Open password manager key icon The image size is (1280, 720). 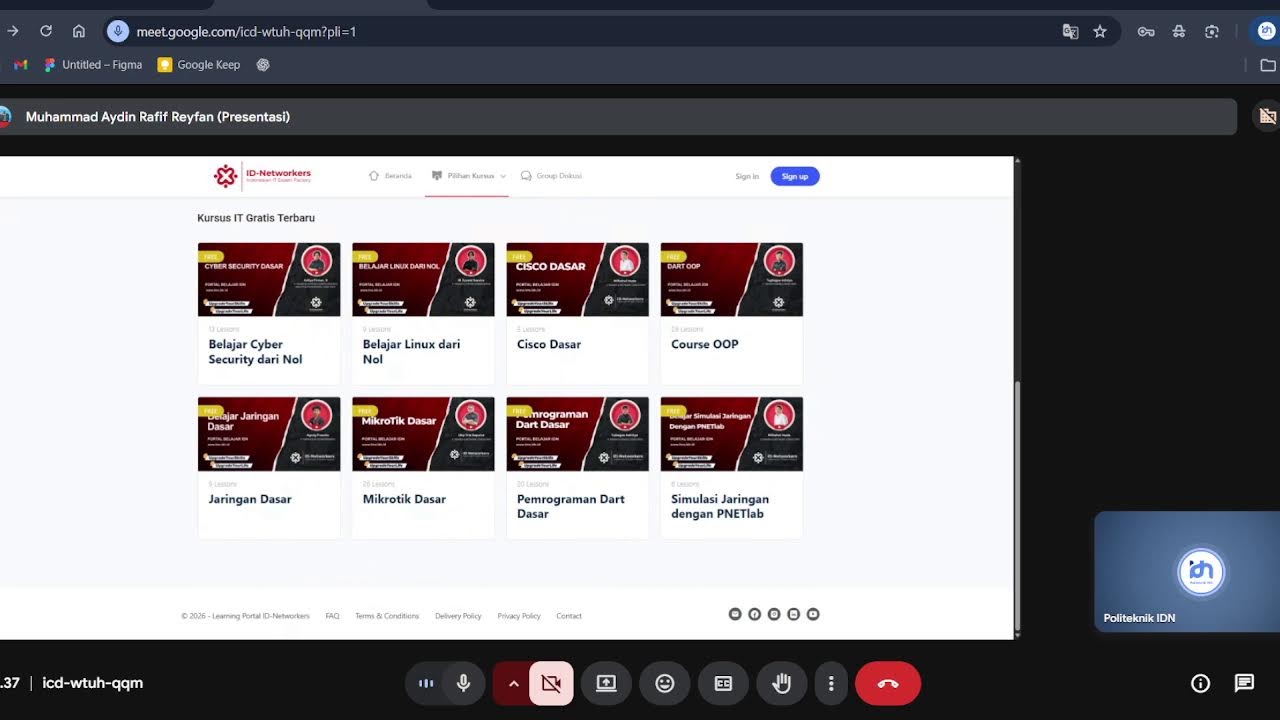1146,32
